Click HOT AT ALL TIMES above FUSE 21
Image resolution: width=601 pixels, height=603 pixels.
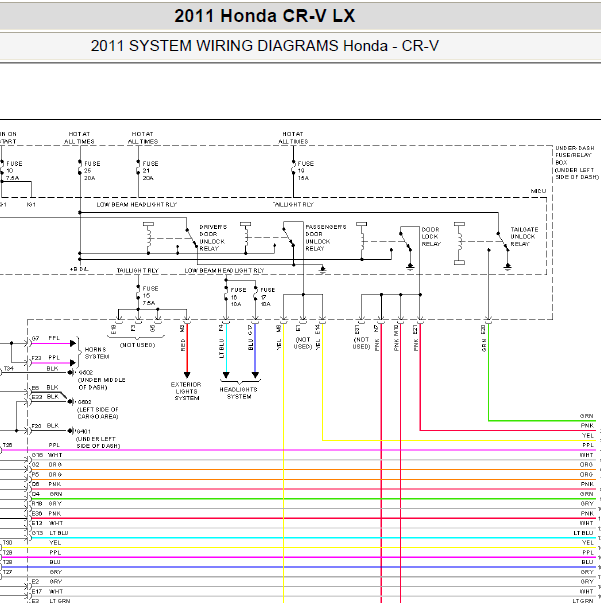click(x=143, y=138)
